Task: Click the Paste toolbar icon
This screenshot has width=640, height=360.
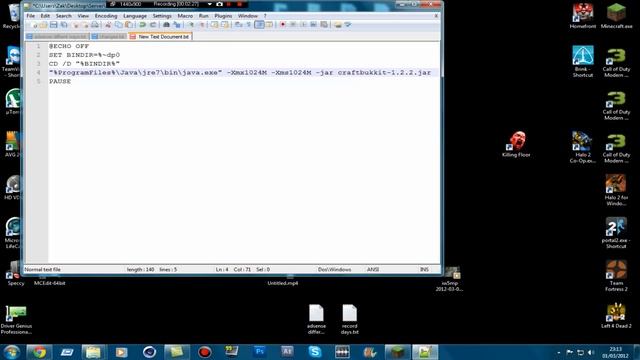Action: 129,25
